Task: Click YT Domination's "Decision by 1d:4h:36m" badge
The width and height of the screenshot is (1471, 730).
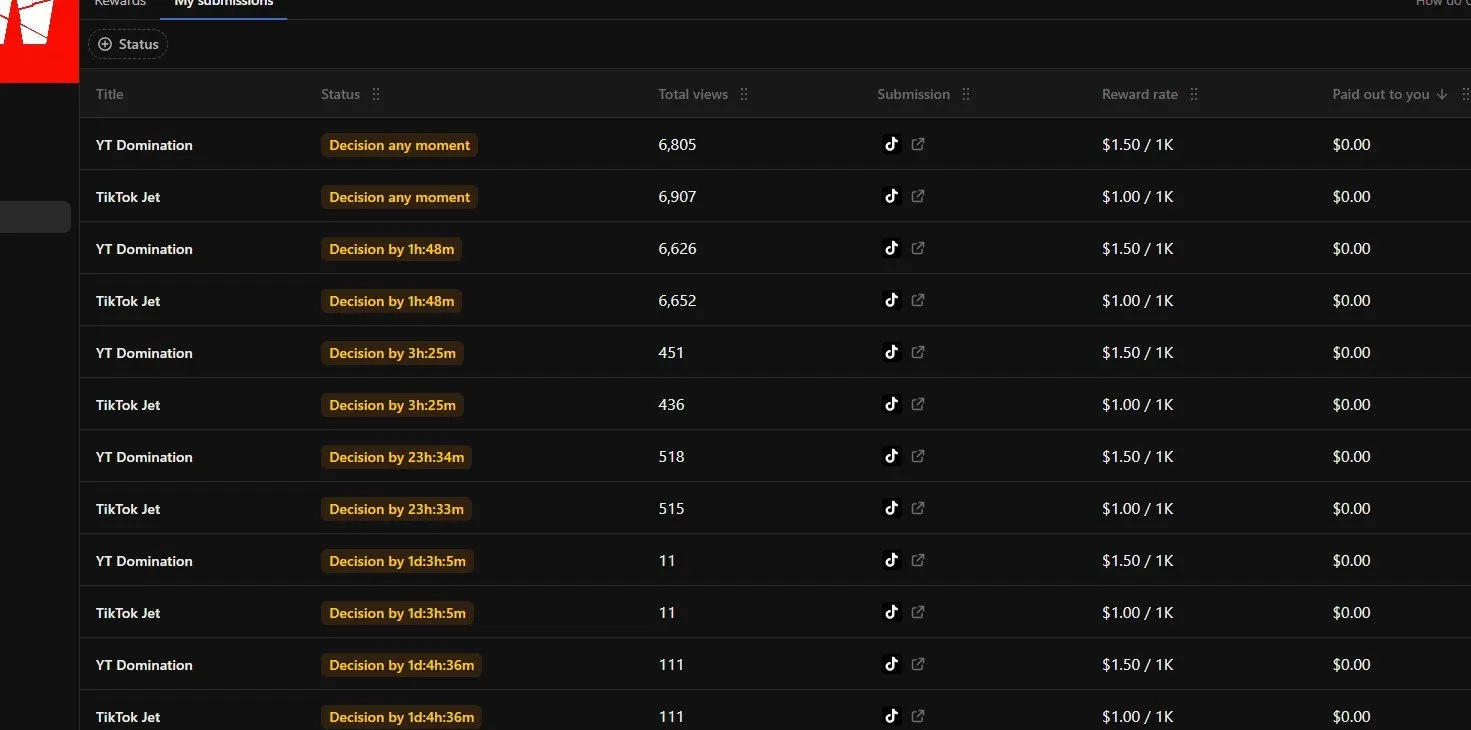Action: (401, 665)
